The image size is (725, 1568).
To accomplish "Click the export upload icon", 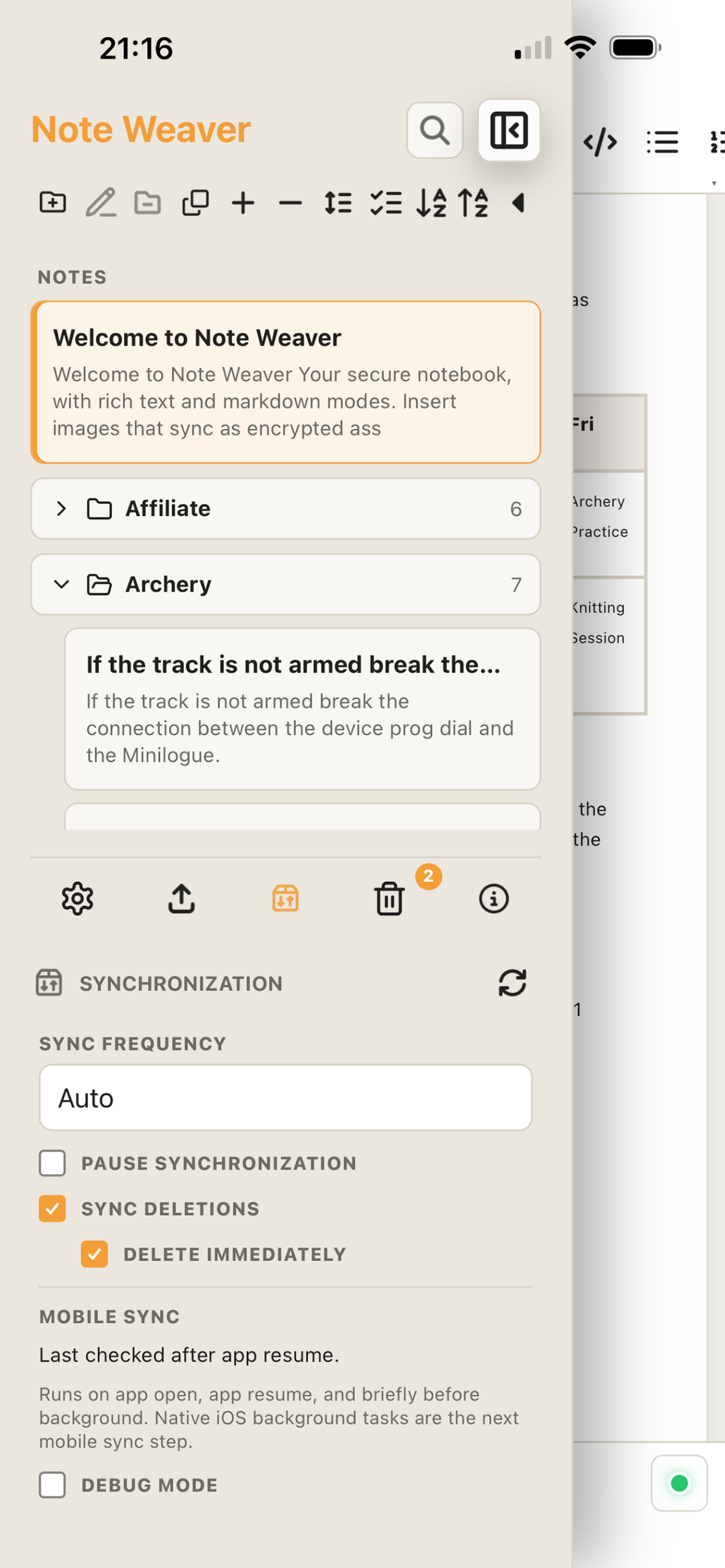I will (x=181, y=899).
